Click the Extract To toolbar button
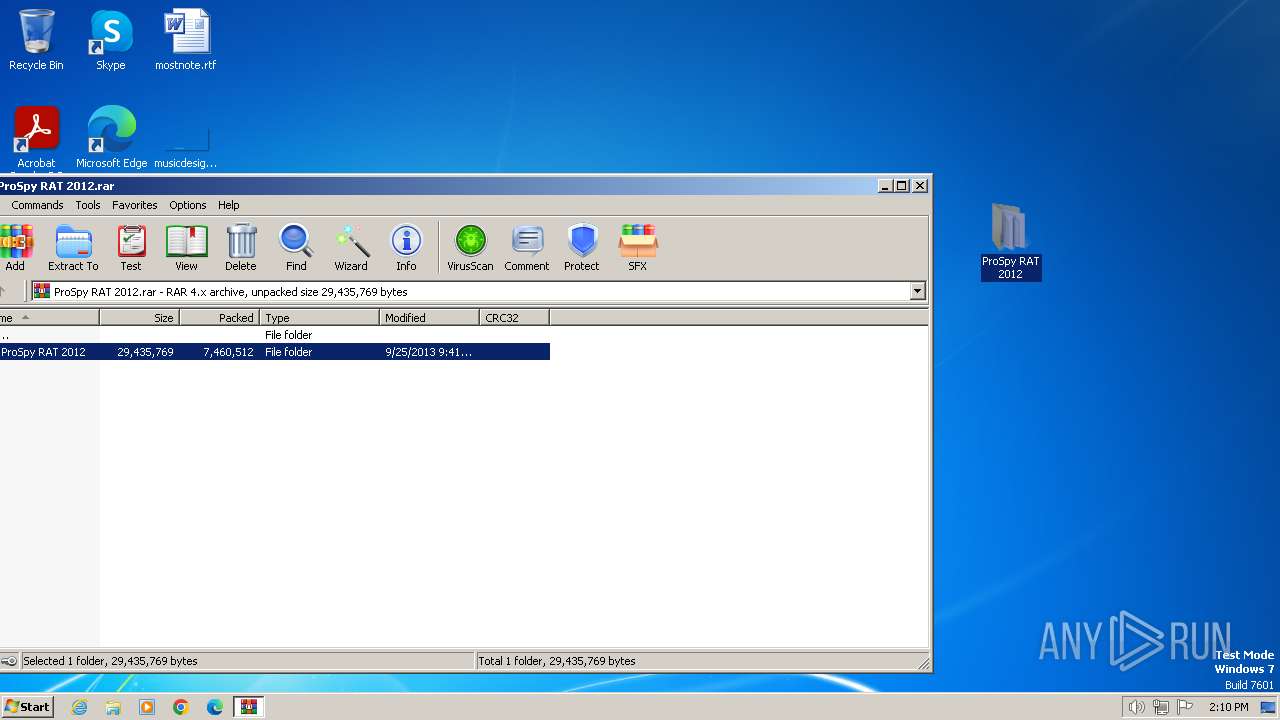This screenshot has width=1280, height=720. [x=73, y=248]
